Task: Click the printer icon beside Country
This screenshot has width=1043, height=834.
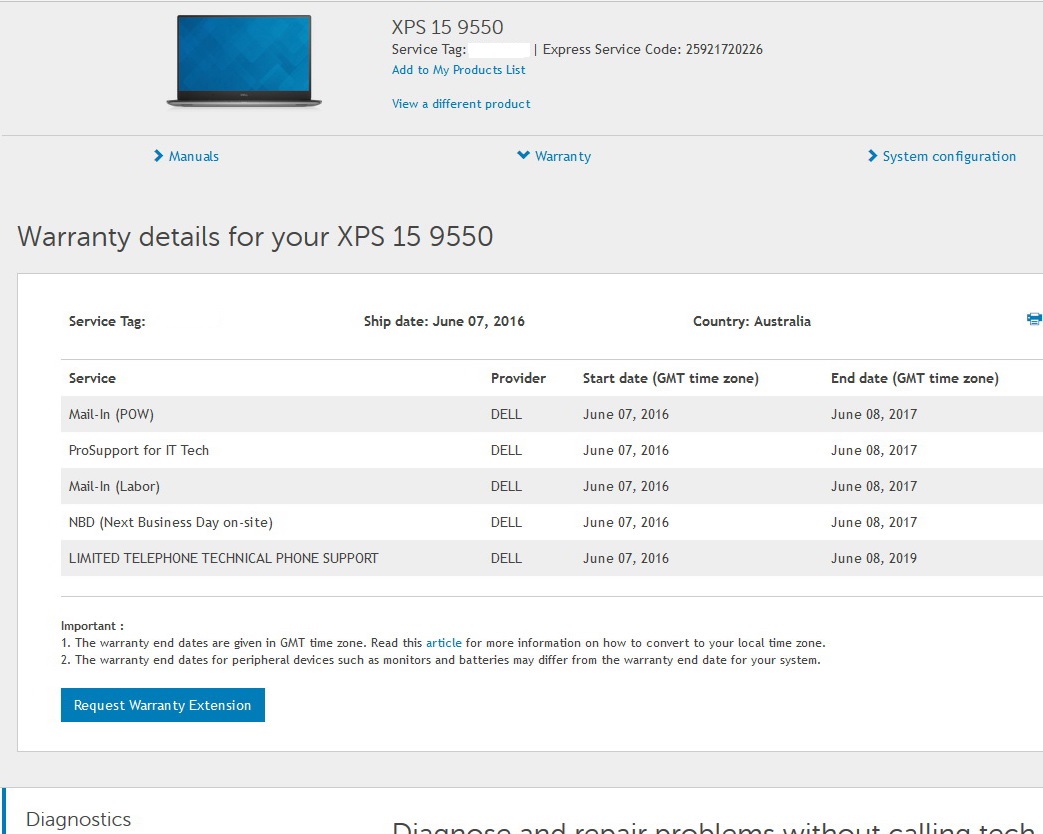Action: pyautogui.click(x=1034, y=319)
